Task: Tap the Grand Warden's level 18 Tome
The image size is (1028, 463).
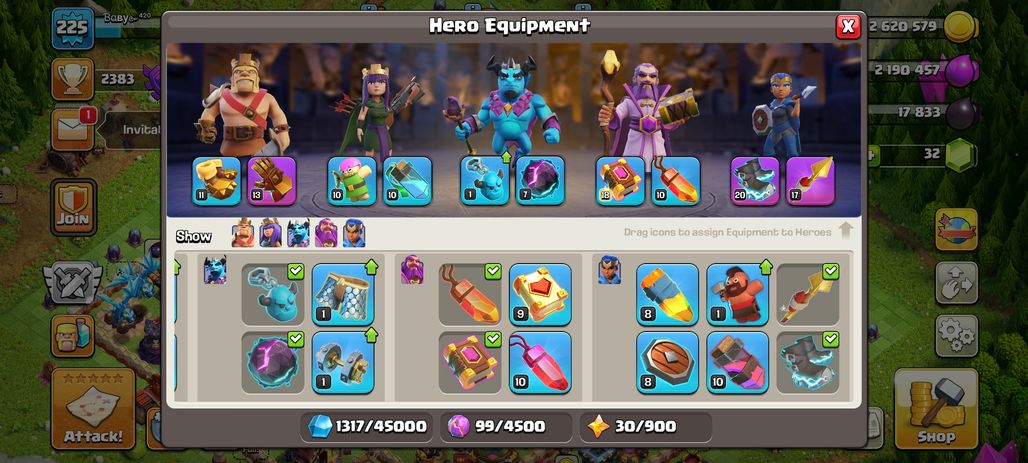Action: pyautogui.click(x=620, y=181)
